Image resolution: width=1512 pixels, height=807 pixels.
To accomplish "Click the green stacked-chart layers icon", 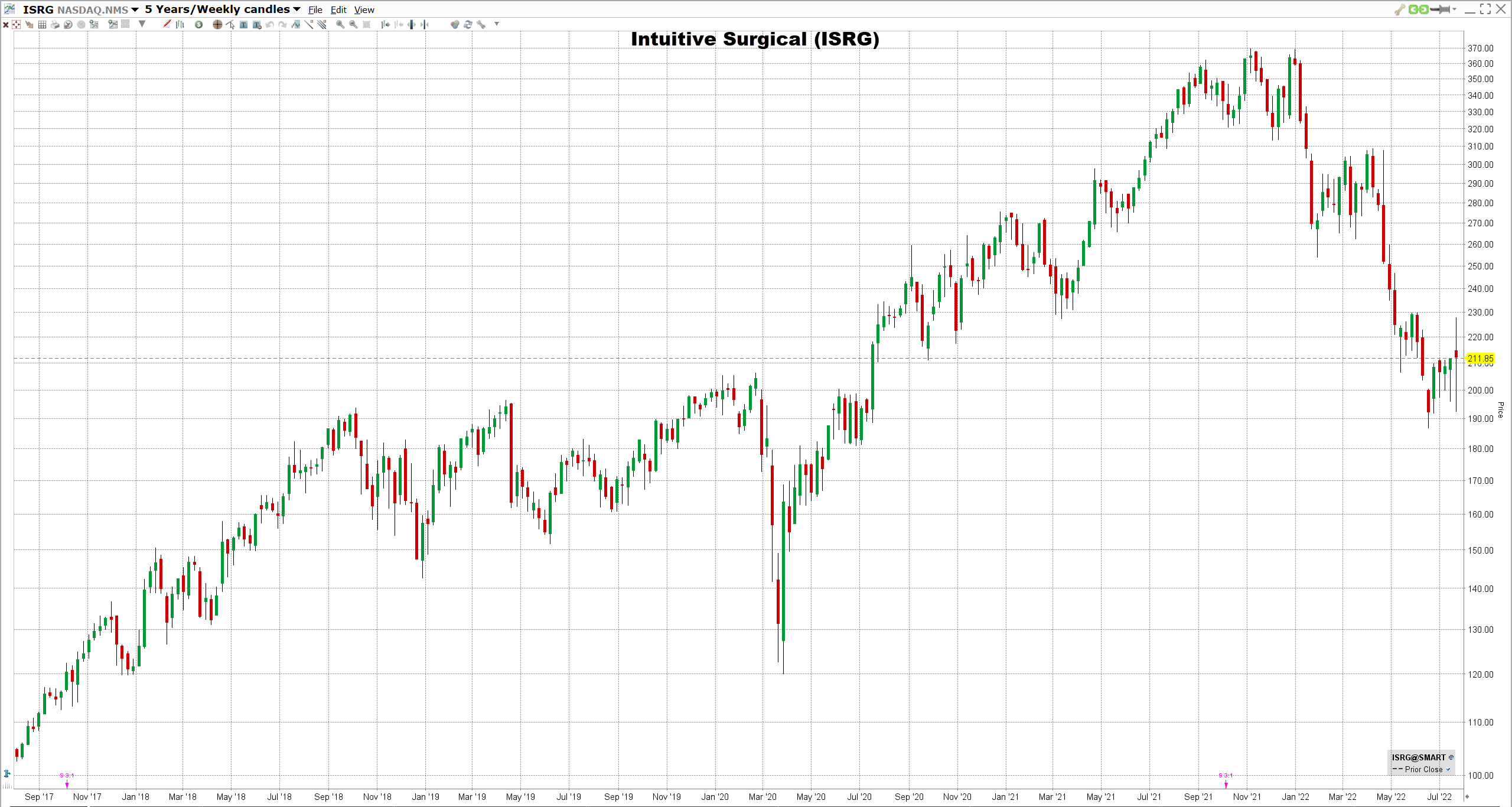I will (295, 25).
